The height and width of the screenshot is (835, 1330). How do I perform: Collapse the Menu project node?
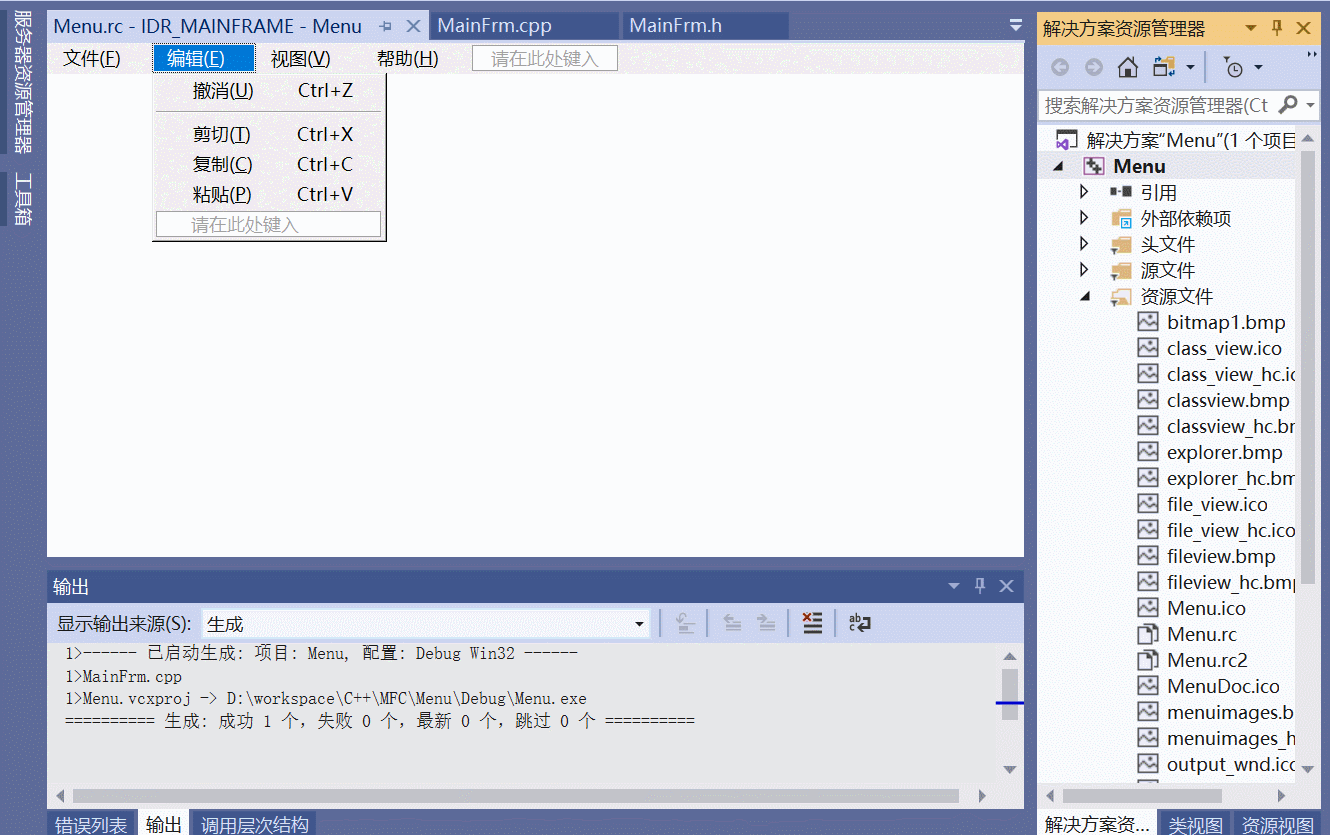1059,166
